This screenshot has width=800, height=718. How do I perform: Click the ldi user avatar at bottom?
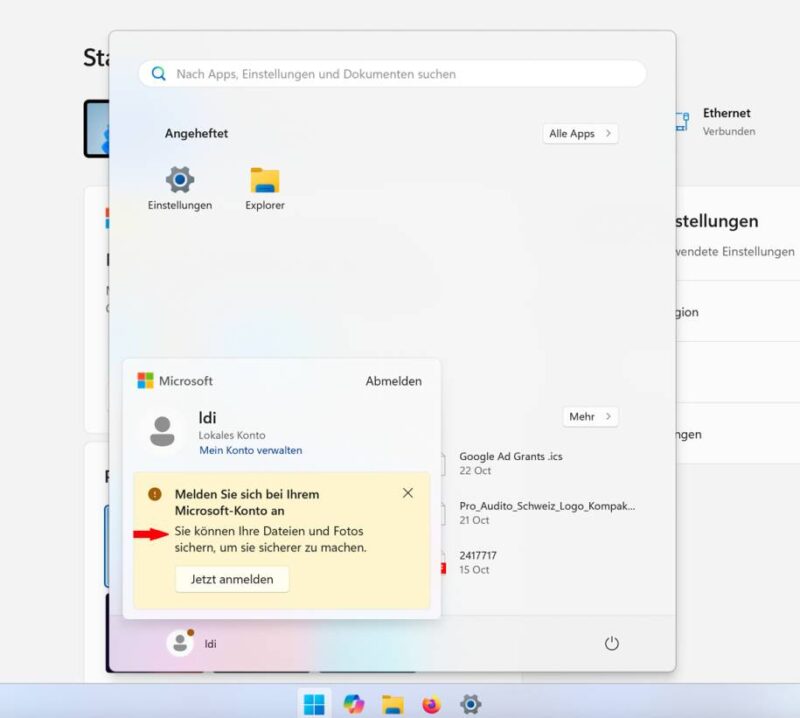pos(180,643)
